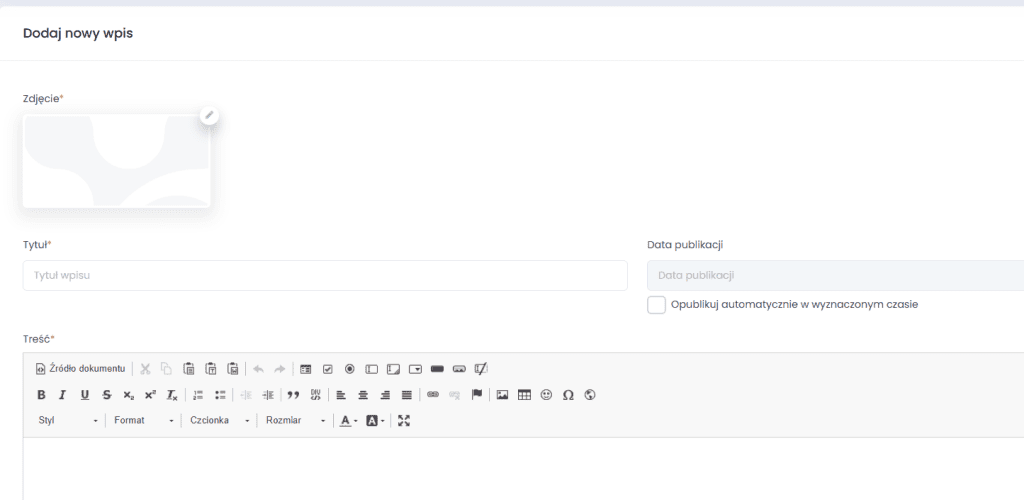Insert special character with Omega icon
Screen dimensions: 1024x500
(x=568, y=395)
